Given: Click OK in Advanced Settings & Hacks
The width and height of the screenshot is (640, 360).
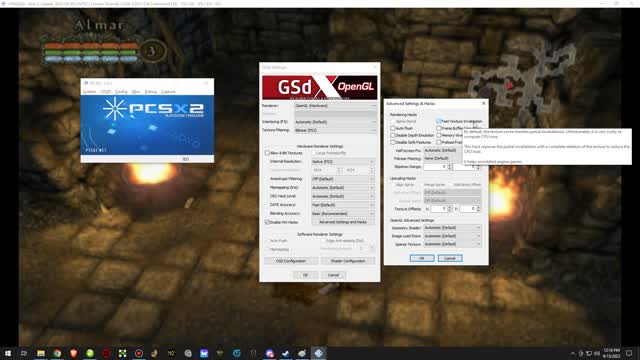Looking at the screenshot, I should pos(422,258).
